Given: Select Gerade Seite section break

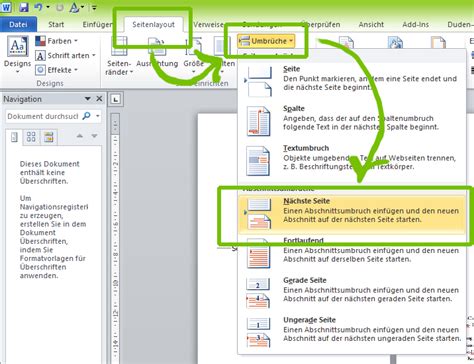Looking at the screenshot, I should coord(352,293).
